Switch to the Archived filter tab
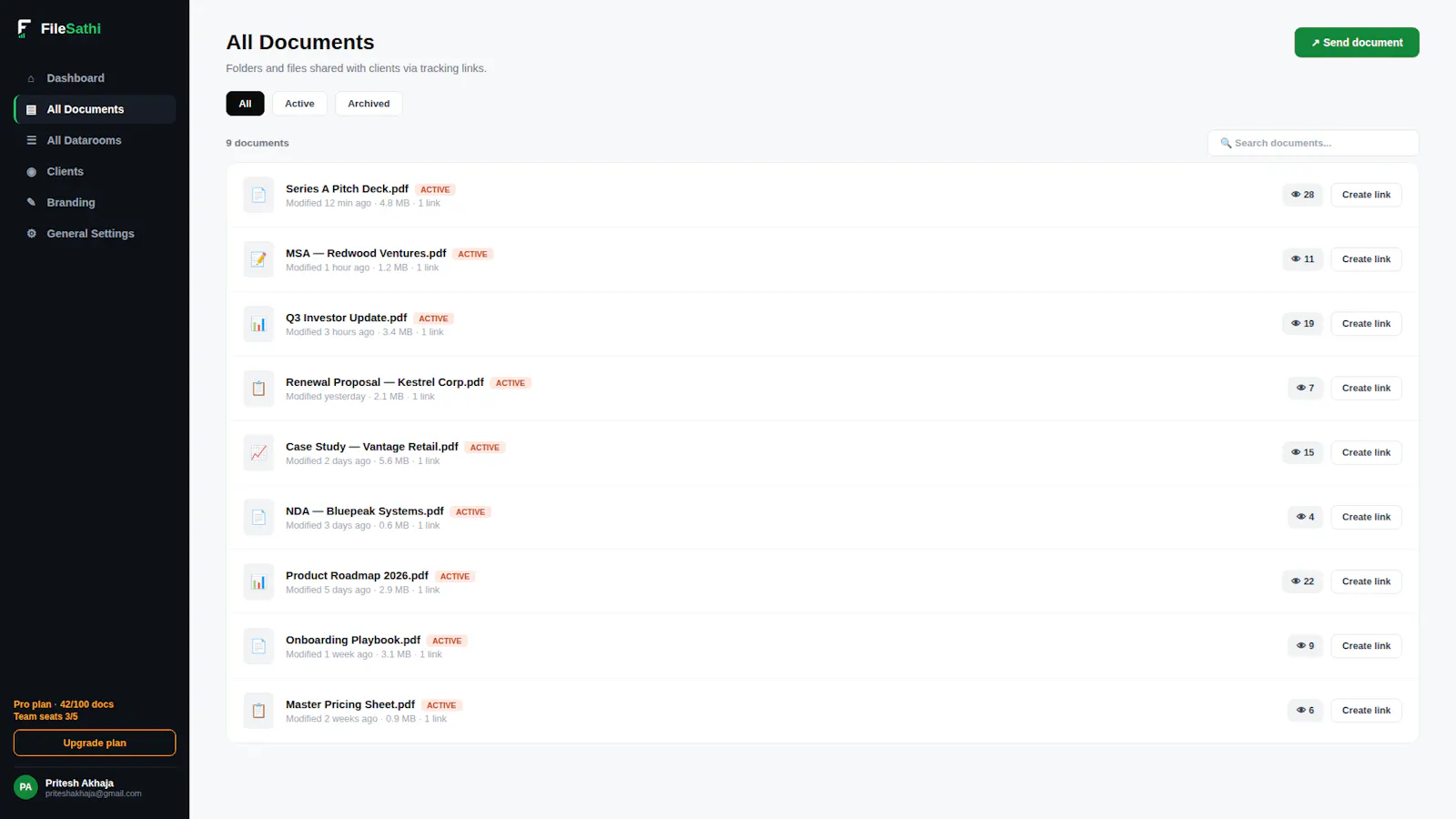 pyautogui.click(x=369, y=104)
